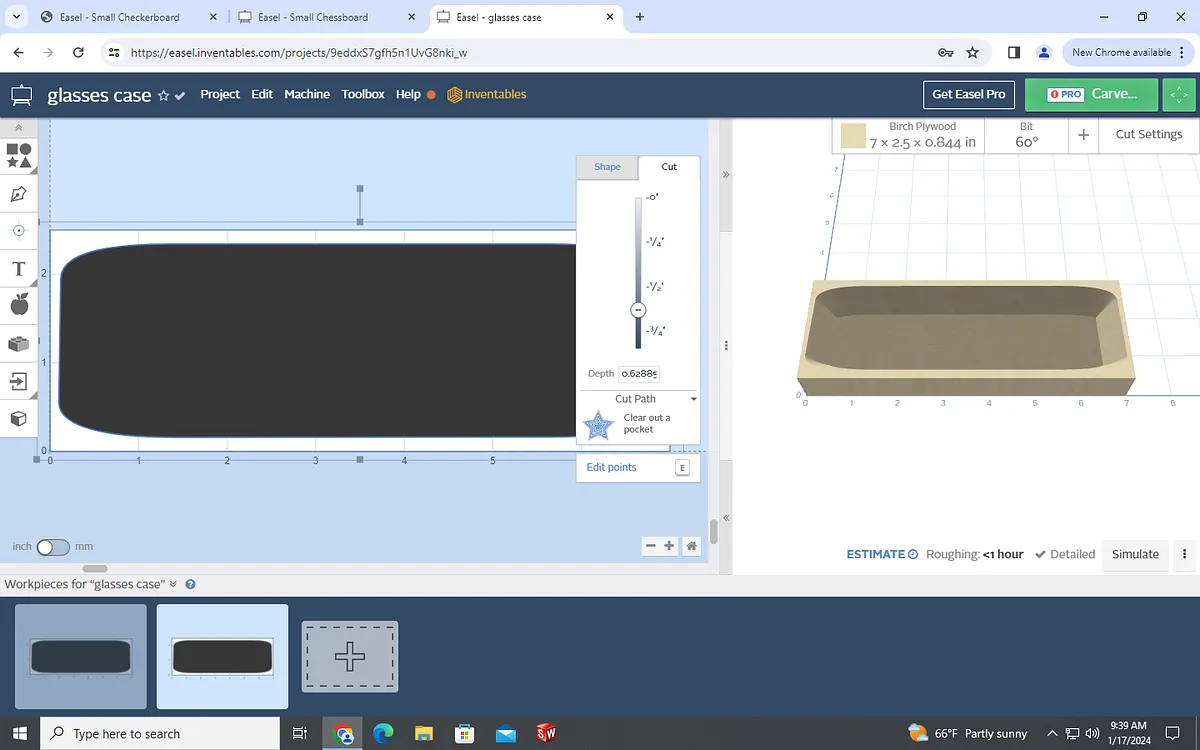Select the Text tool

(x=18, y=269)
